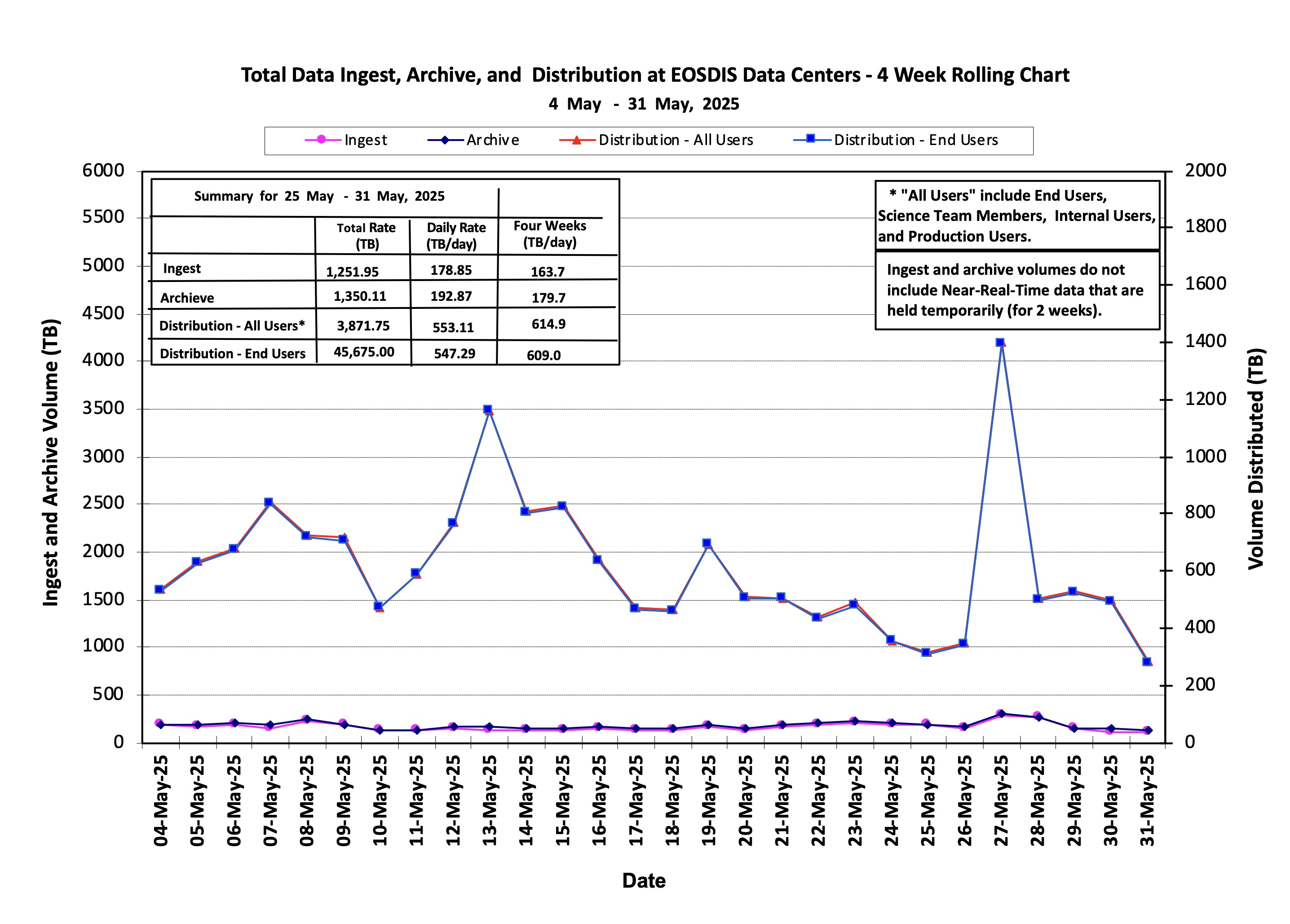Click the 27-May-25 date axis label
Screen dimensions: 1290x924
[1001, 801]
